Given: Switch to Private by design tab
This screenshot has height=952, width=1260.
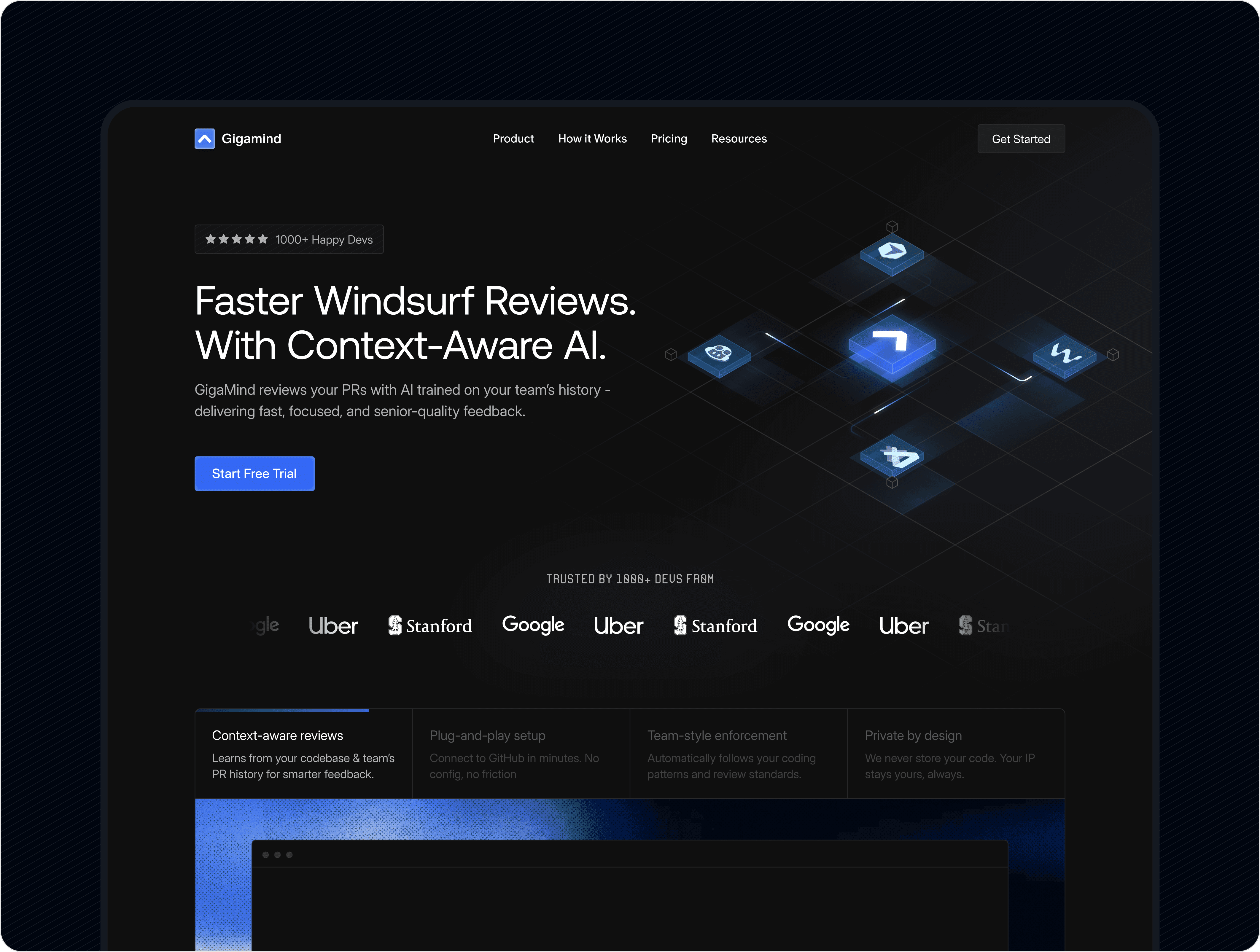Looking at the screenshot, I should (956, 754).
